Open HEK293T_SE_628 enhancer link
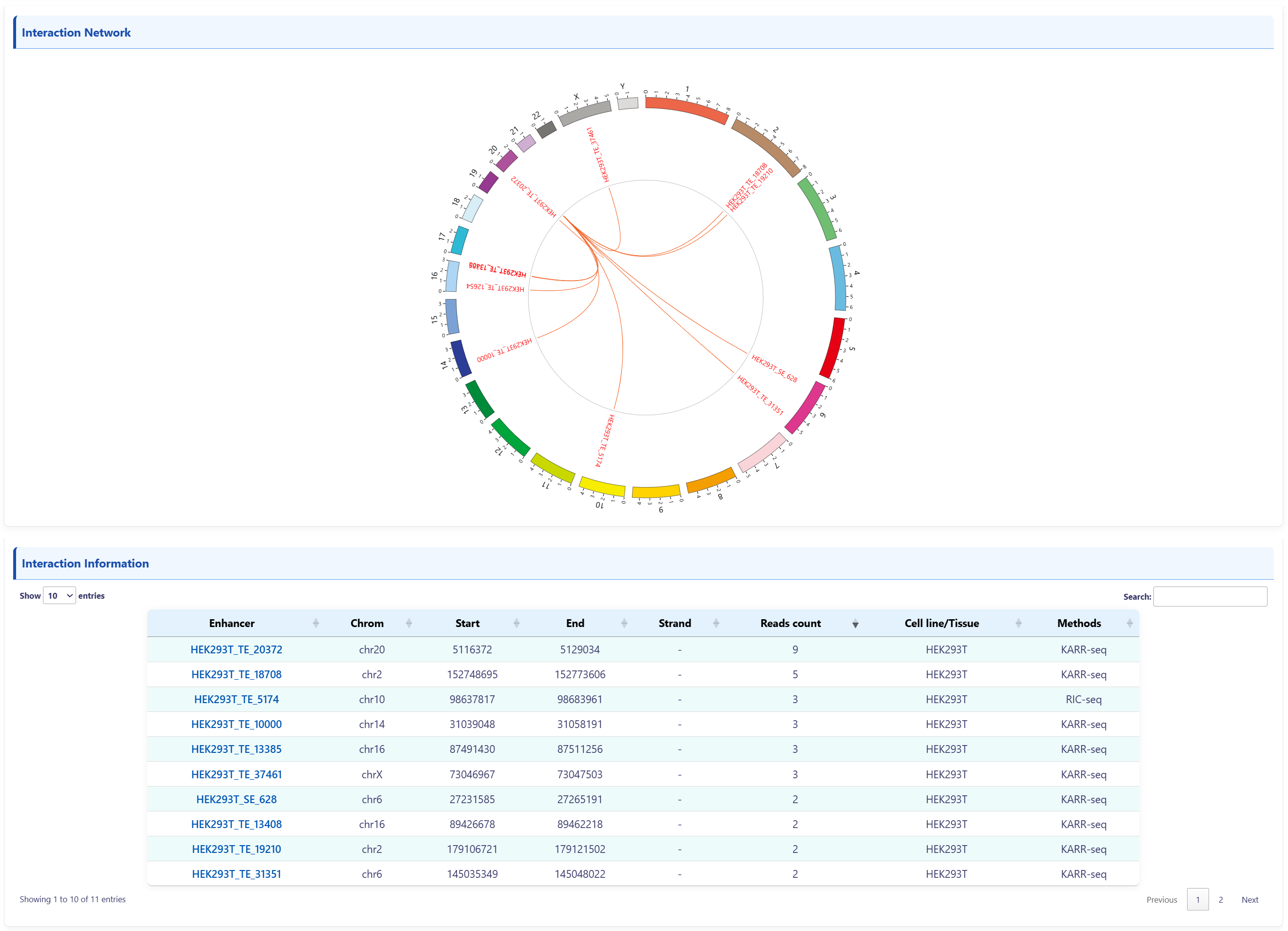1288x931 pixels. [x=236, y=799]
